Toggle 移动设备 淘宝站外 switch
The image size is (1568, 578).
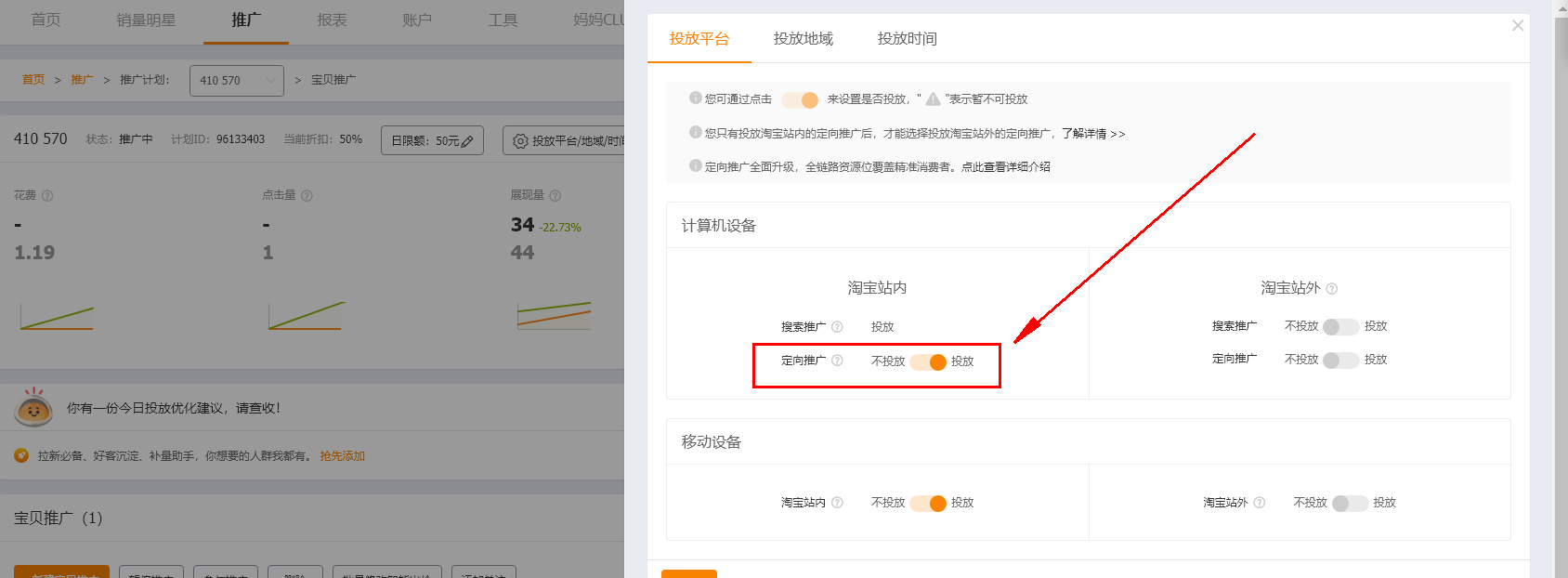point(1351,503)
